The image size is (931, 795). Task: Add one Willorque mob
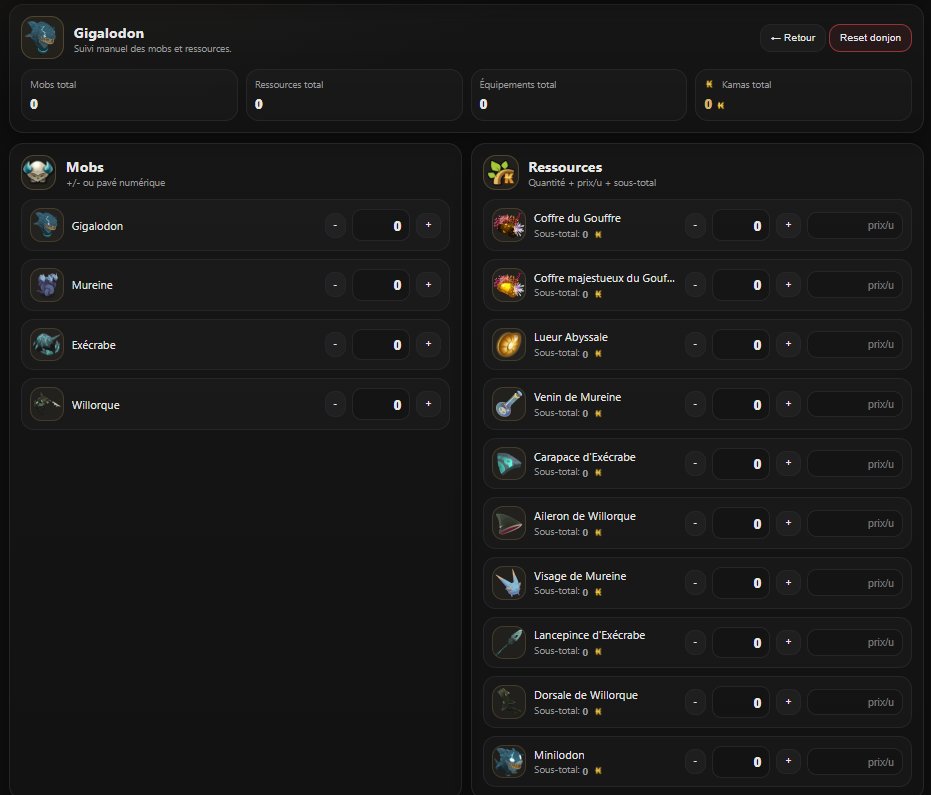(428, 404)
